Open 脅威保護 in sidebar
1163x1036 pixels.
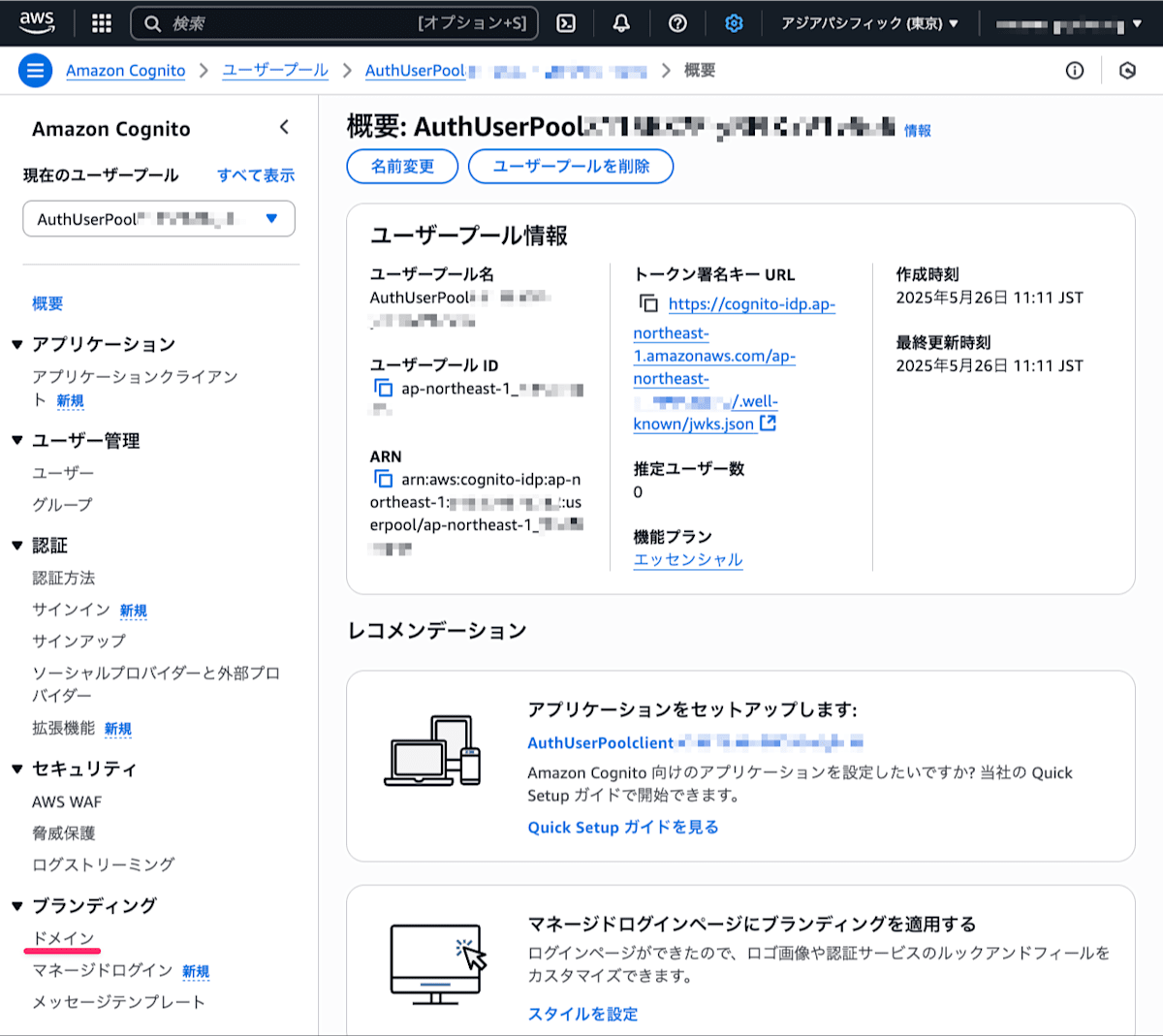(x=64, y=832)
